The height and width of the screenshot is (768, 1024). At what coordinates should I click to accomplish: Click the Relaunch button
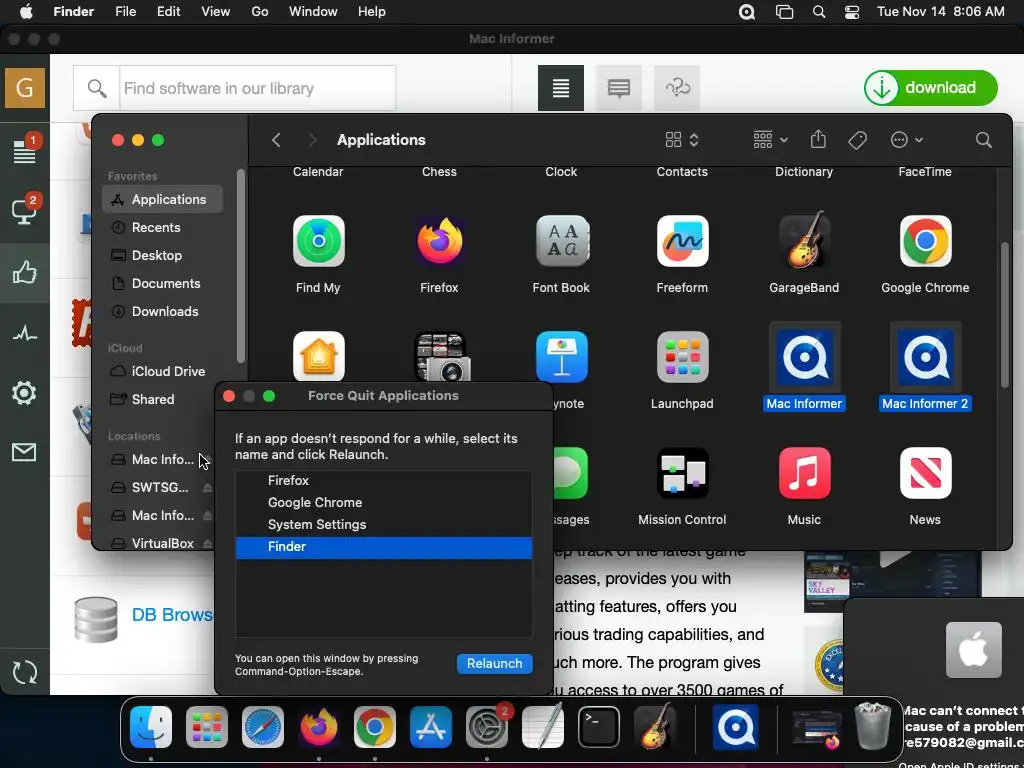(x=494, y=664)
